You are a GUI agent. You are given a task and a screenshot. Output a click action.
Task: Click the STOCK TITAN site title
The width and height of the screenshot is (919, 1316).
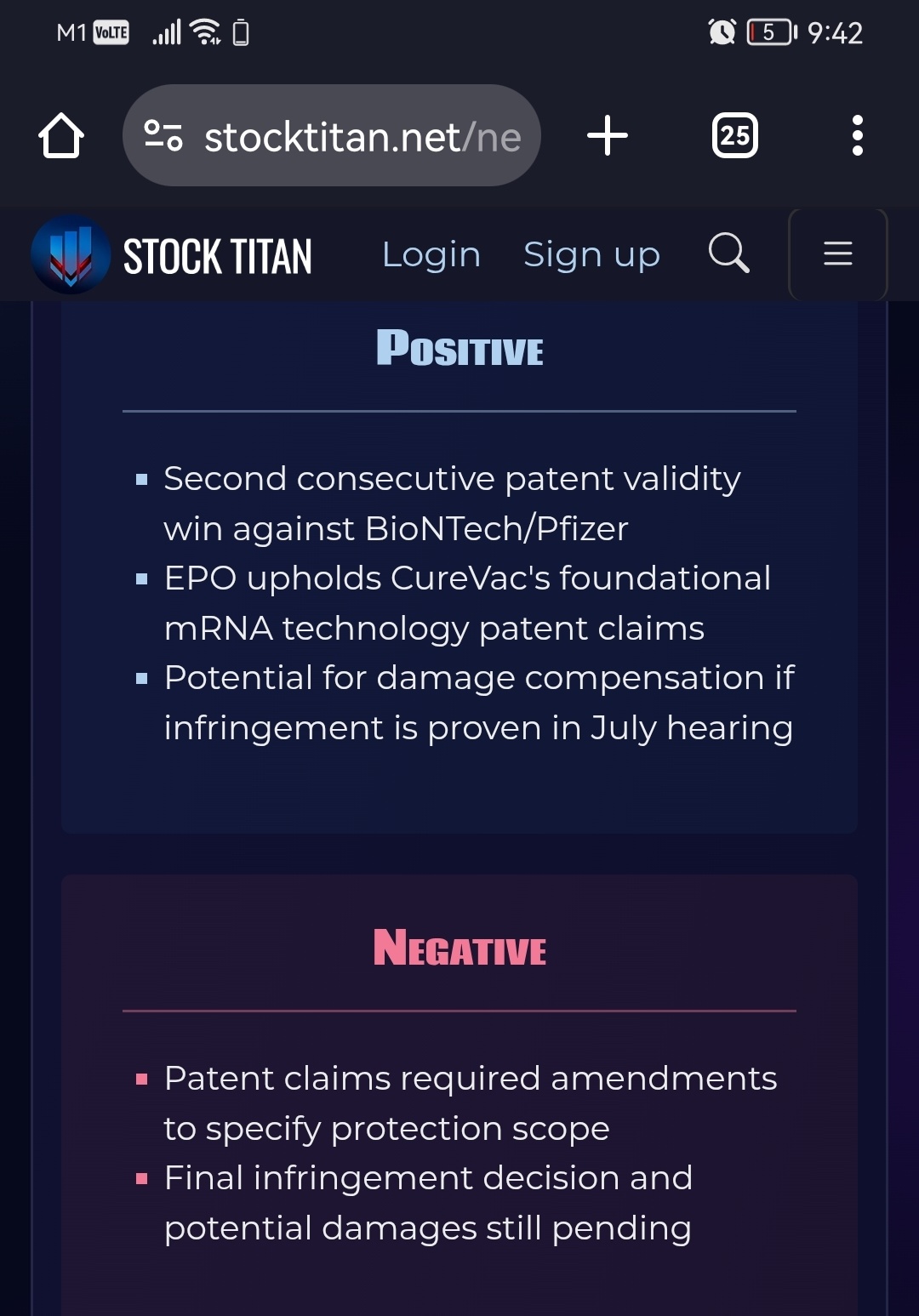[x=218, y=256]
